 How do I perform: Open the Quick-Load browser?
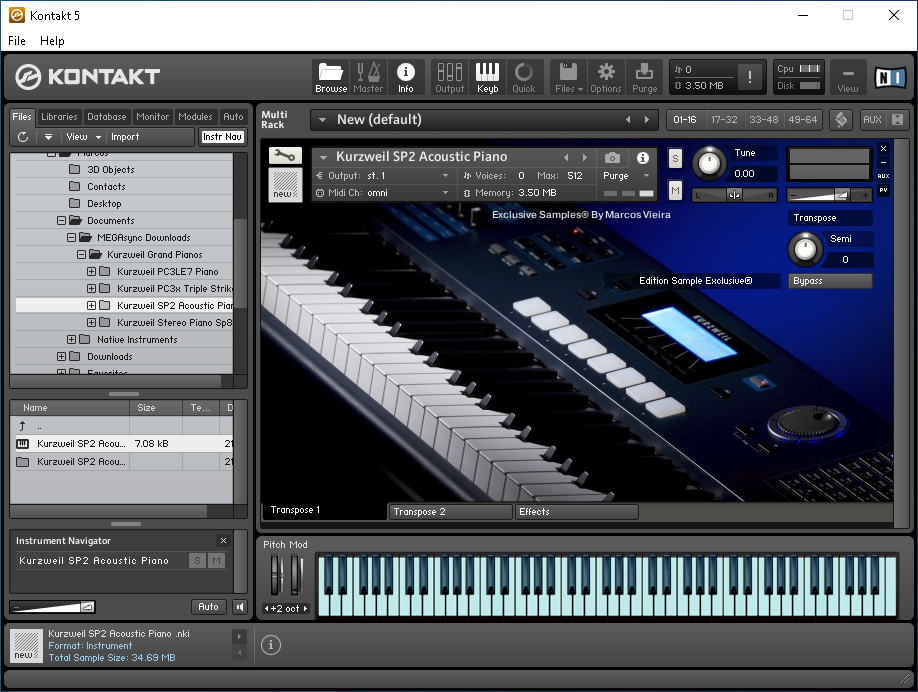[524, 77]
